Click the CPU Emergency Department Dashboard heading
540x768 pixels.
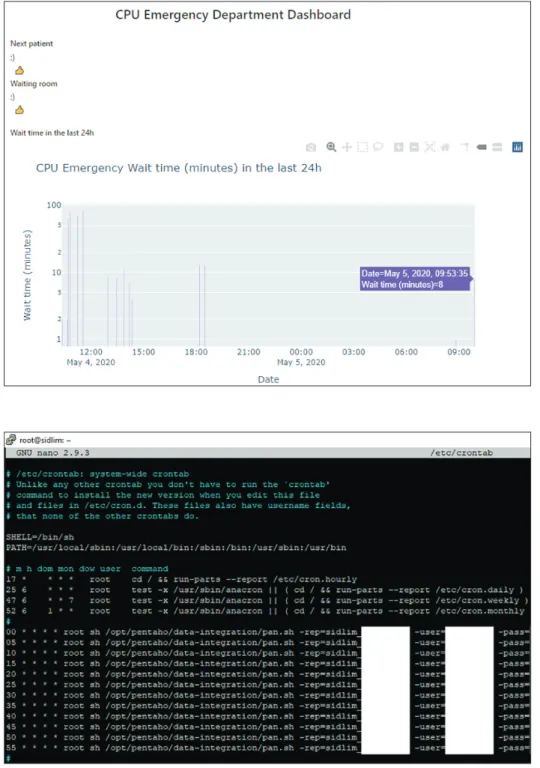coord(233,15)
